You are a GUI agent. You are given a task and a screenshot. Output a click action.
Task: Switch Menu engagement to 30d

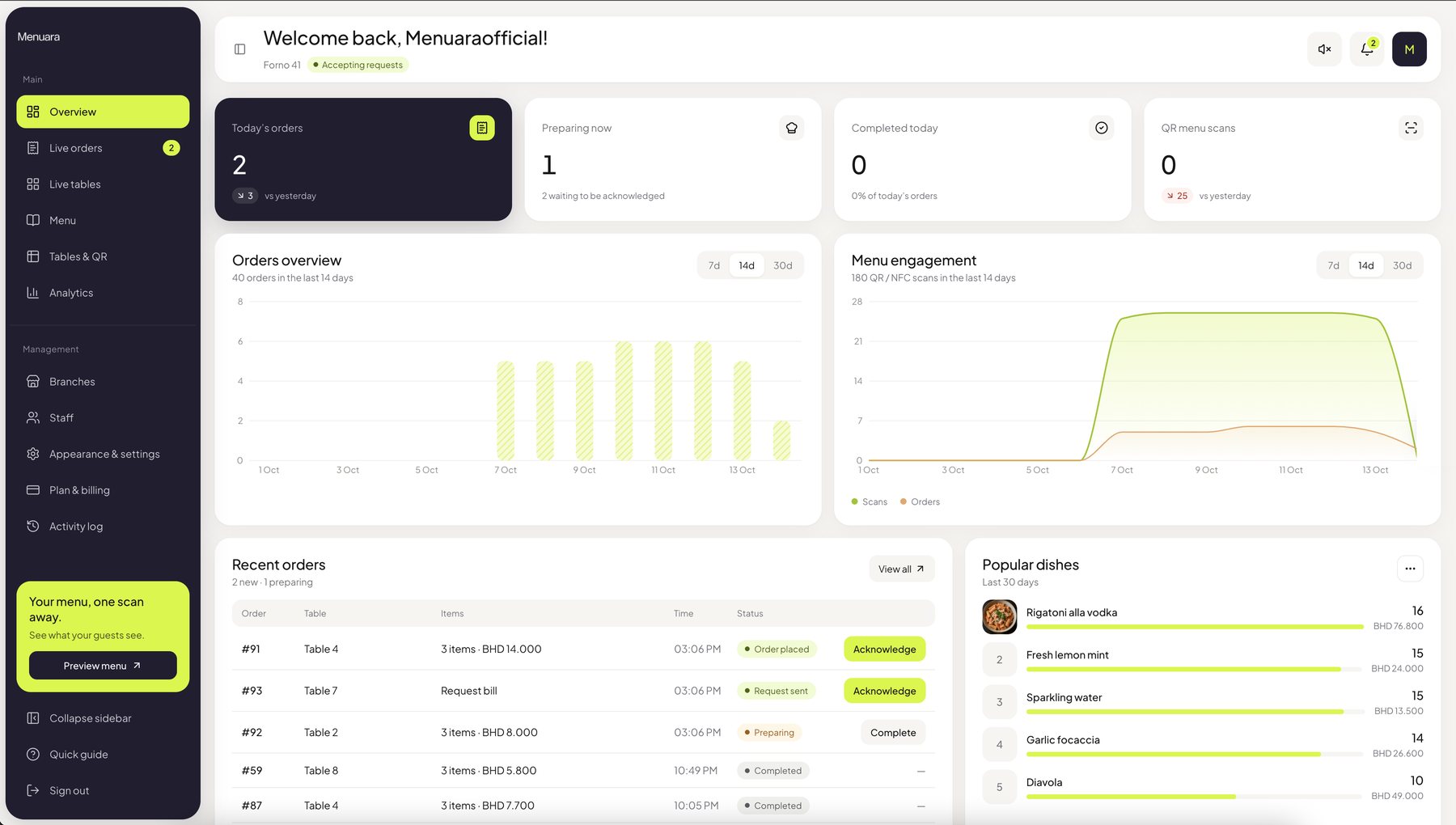point(1403,265)
